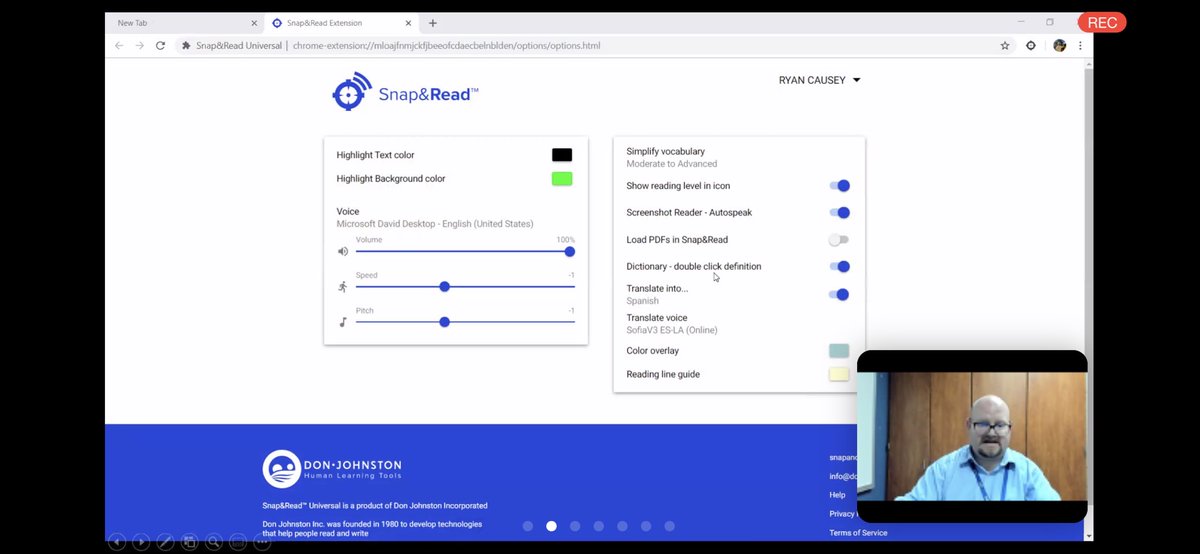Click the Don Johnston round logo
This screenshot has height=554, width=1200.
(281, 468)
